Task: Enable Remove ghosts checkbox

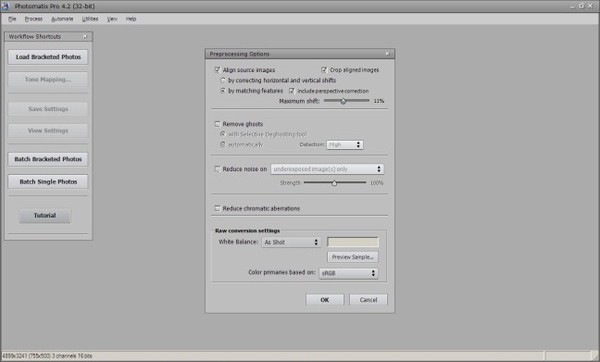Action: pyautogui.click(x=217, y=124)
